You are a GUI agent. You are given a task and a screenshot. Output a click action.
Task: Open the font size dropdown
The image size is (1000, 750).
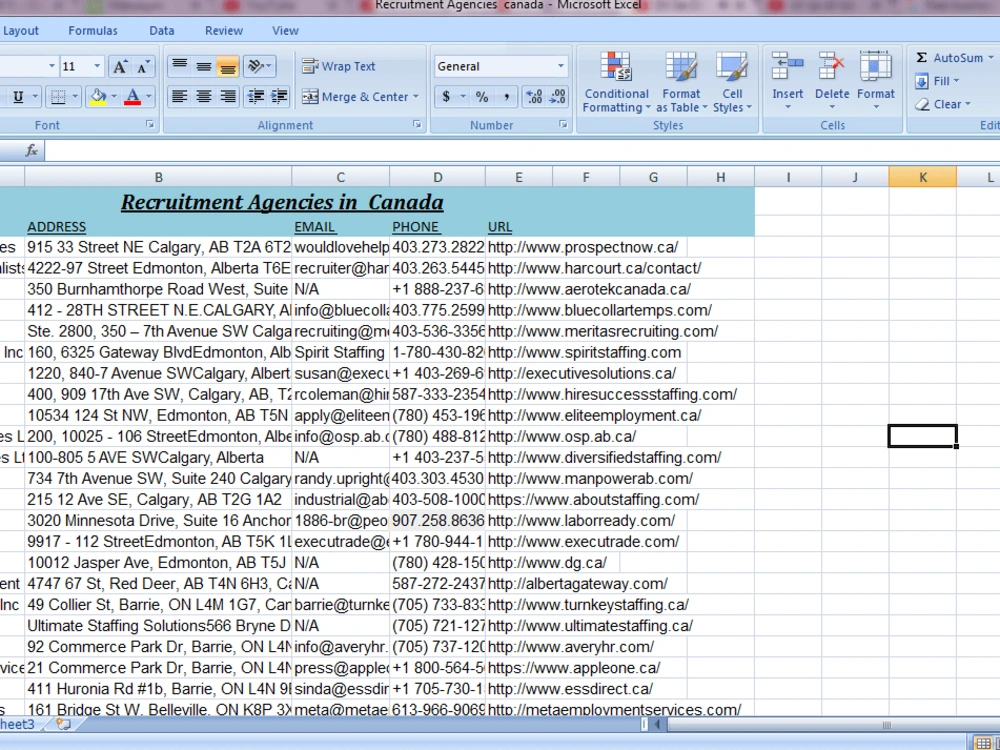[97, 66]
